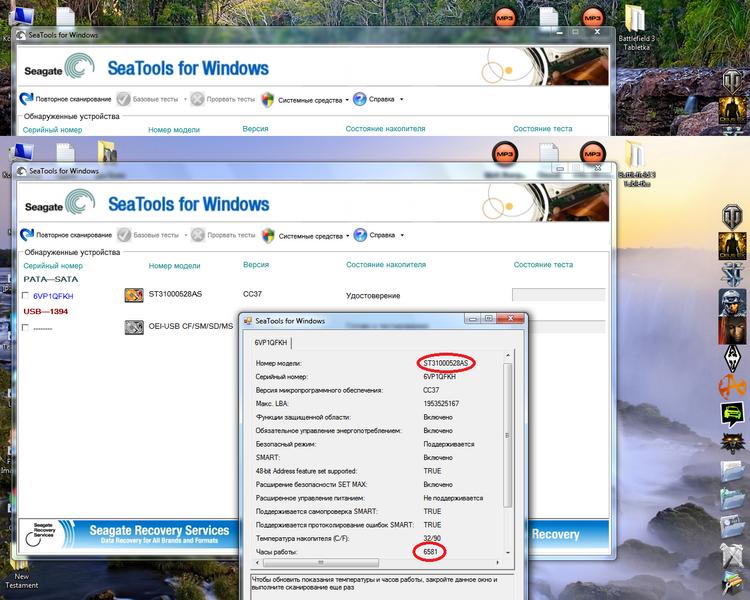Tick the checkbox next to serial 6VP1QFKH
Viewport: 750px width, 600px height.
pyautogui.click(x=25, y=296)
